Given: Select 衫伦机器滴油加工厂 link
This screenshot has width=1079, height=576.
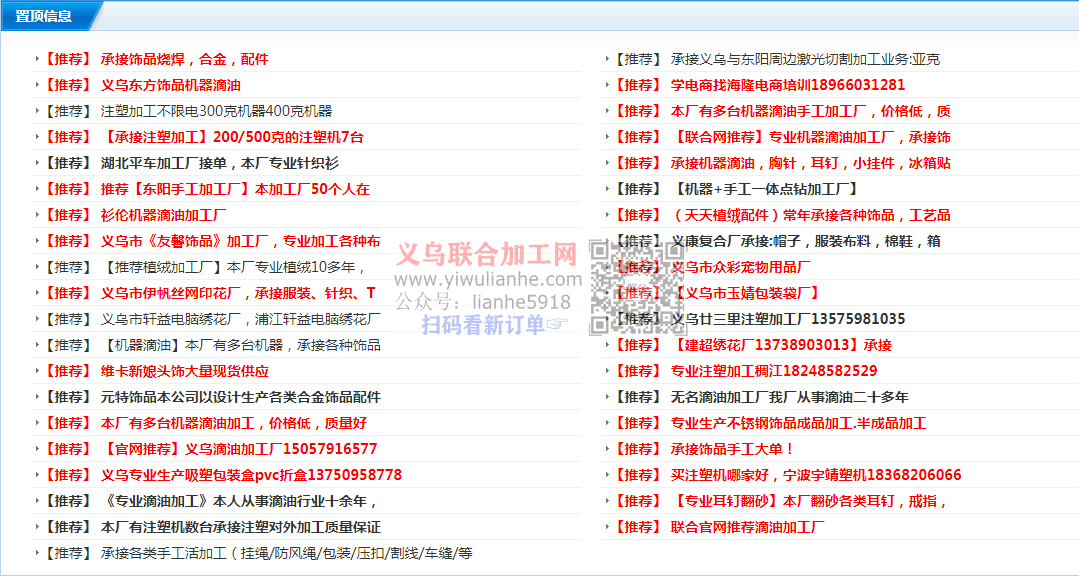Looking at the screenshot, I should tap(163, 215).
